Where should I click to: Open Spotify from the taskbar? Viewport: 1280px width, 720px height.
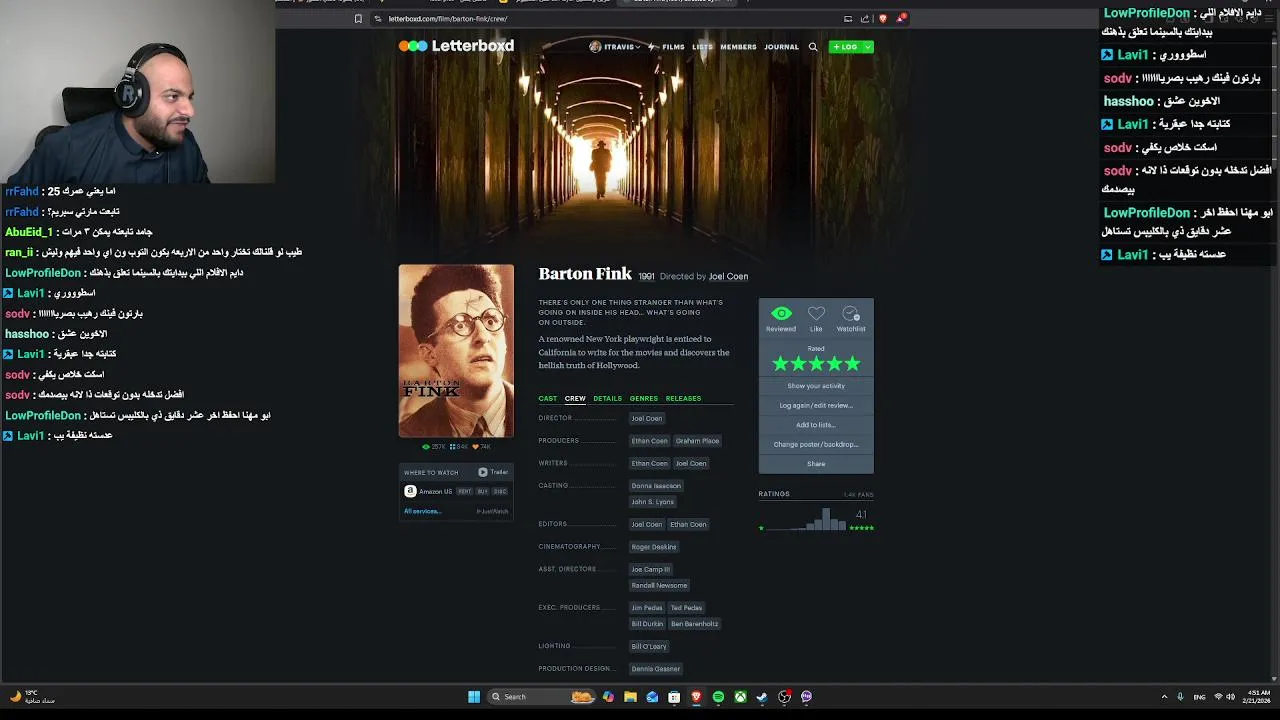click(x=718, y=697)
